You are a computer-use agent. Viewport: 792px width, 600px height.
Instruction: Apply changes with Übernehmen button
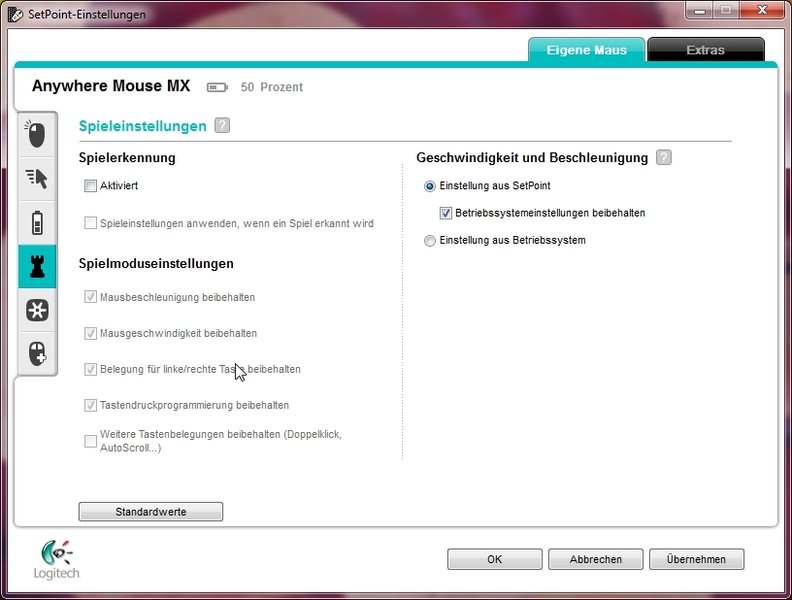pos(696,559)
